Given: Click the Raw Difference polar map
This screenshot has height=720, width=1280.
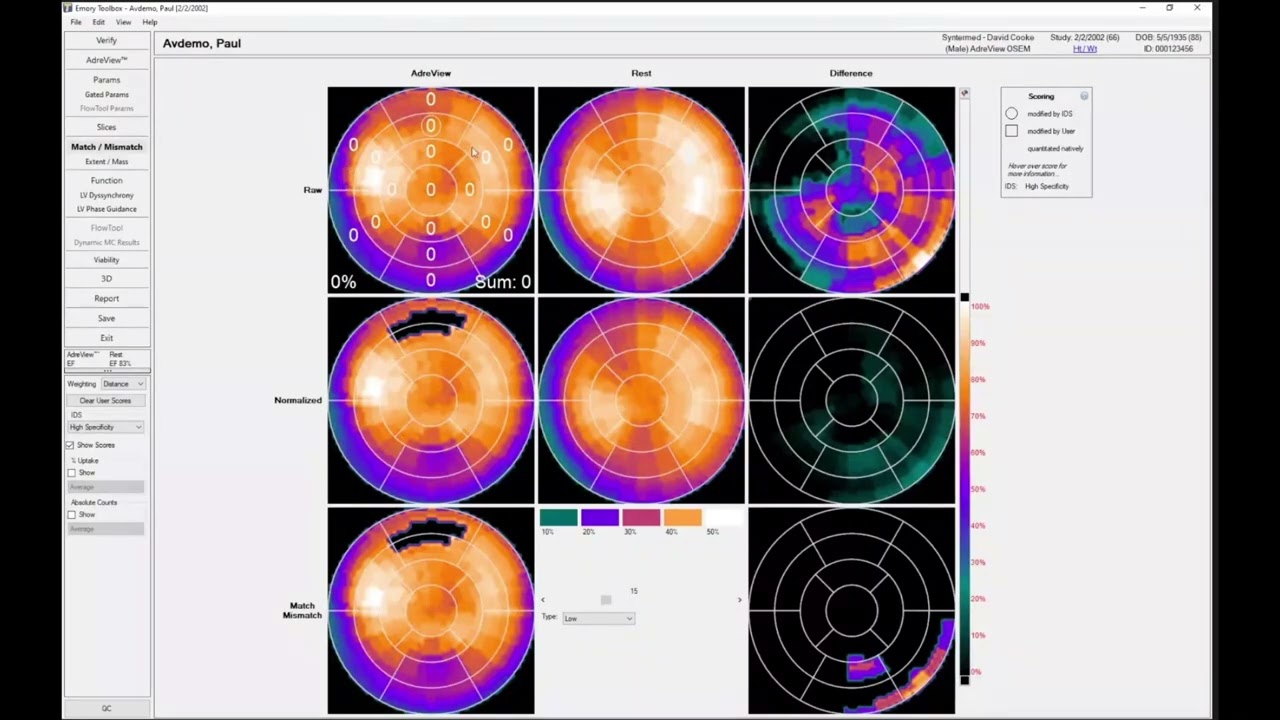Looking at the screenshot, I should (851, 190).
